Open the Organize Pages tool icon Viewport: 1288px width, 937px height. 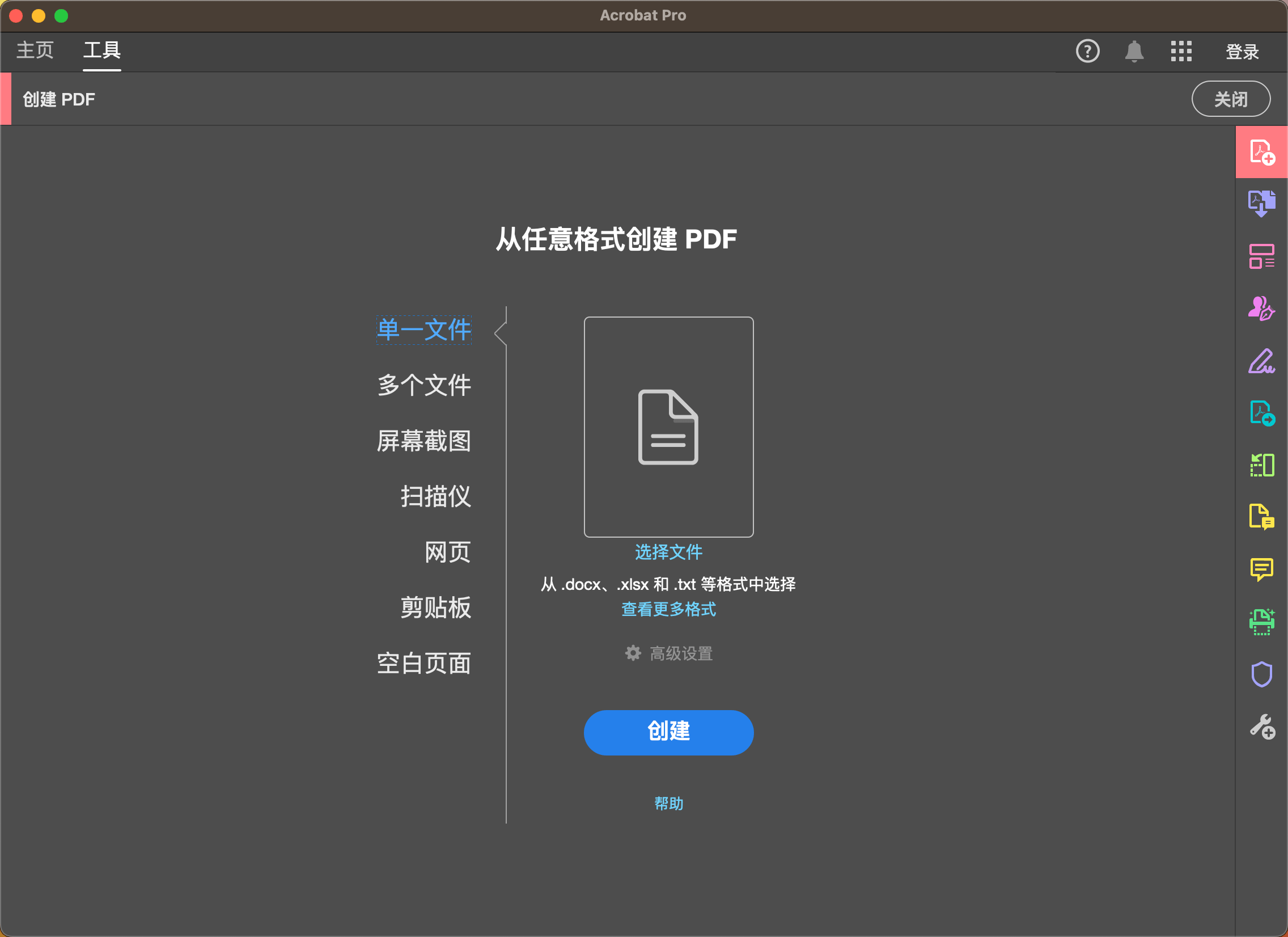(x=1261, y=256)
